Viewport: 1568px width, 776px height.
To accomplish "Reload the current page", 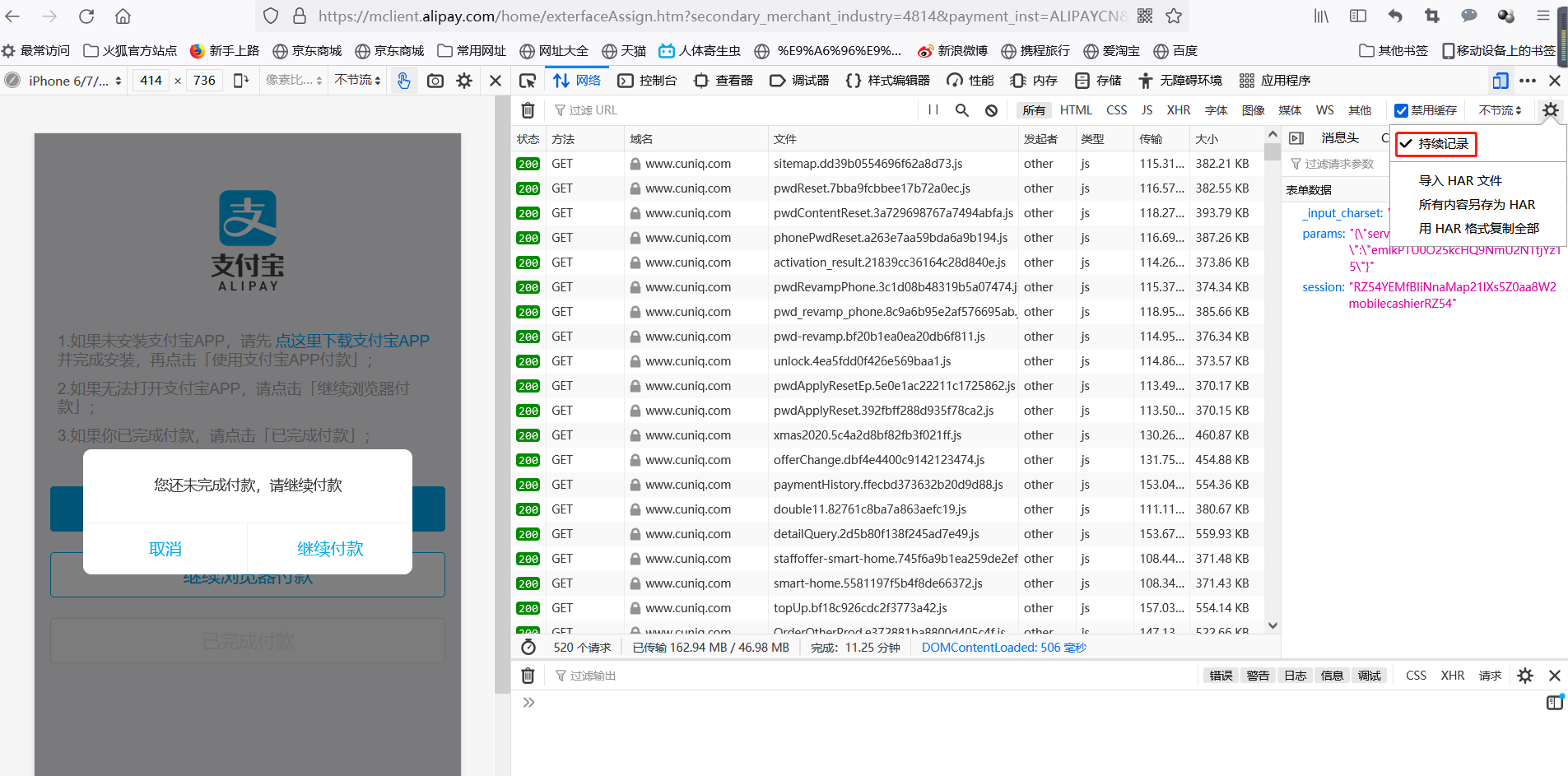I will (86, 16).
